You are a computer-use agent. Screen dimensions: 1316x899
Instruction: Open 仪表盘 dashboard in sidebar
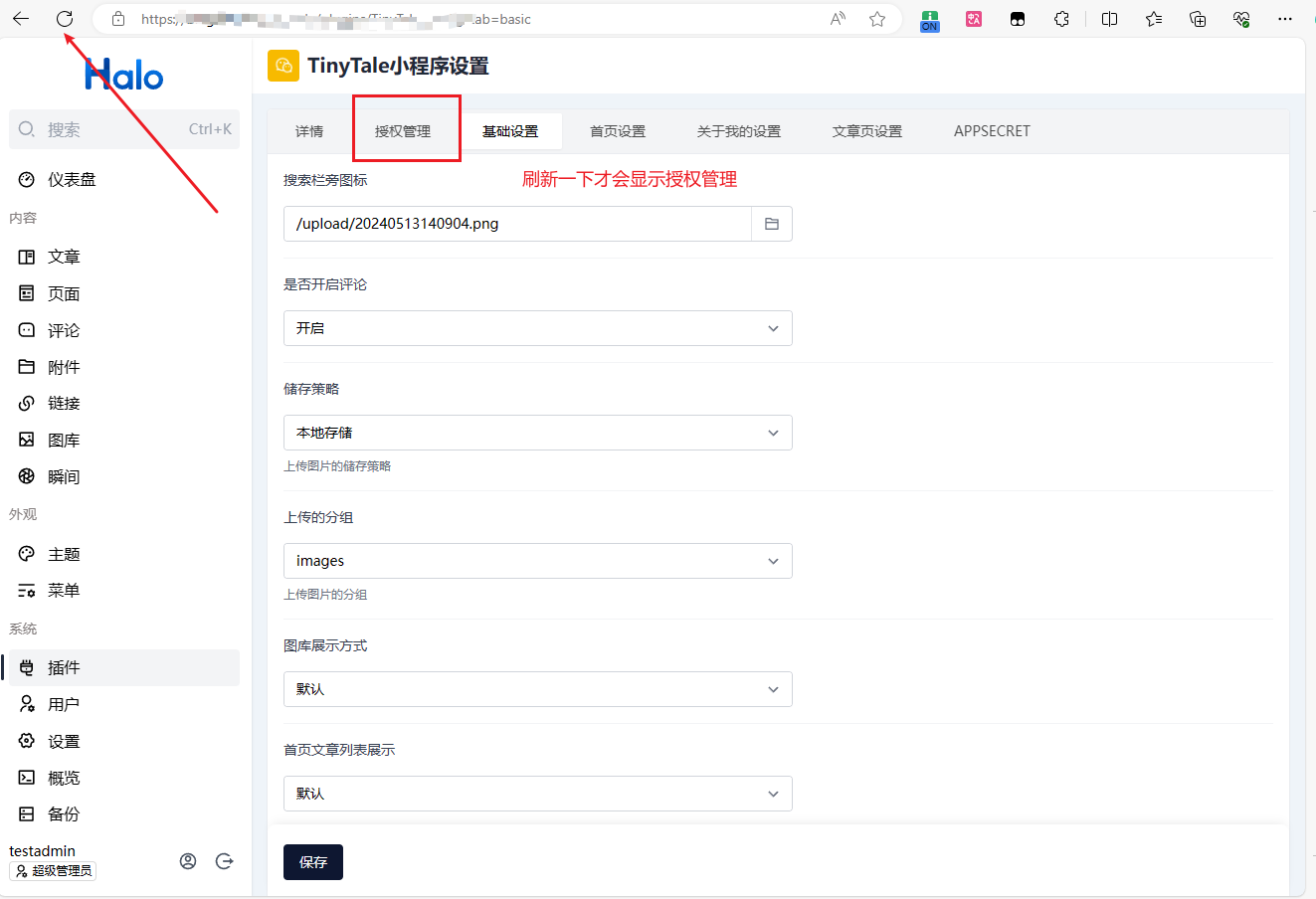click(124, 180)
